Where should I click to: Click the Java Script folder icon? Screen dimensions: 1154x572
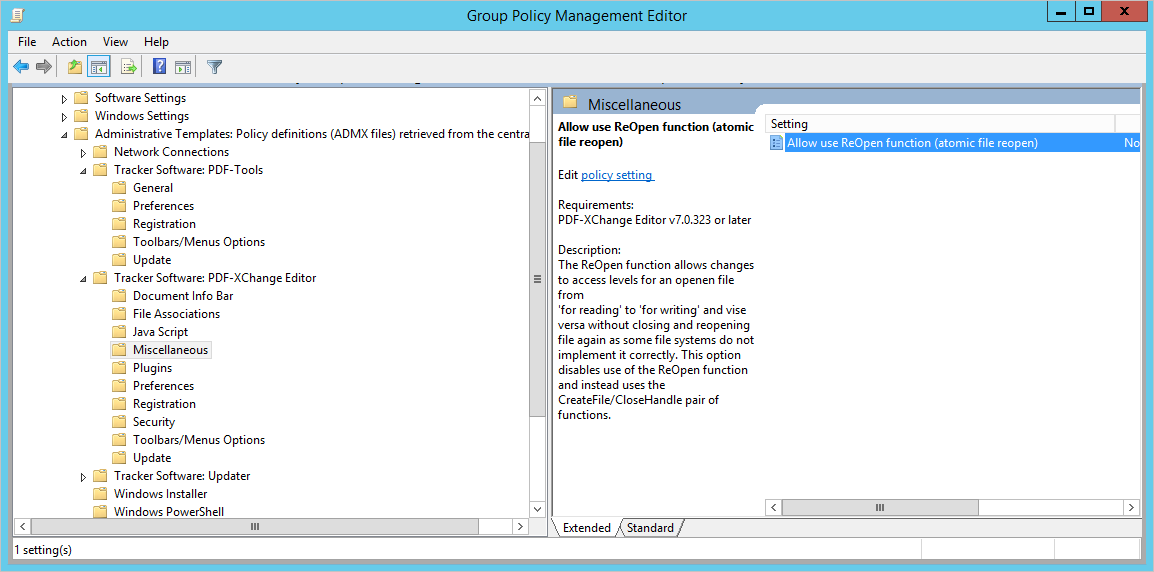pyautogui.click(x=119, y=332)
